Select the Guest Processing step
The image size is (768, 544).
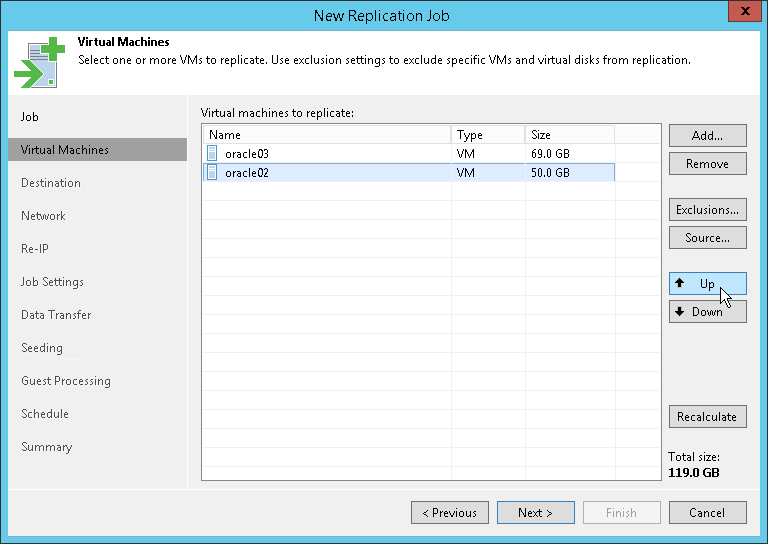pyautogui.click(x=66, y=381)
